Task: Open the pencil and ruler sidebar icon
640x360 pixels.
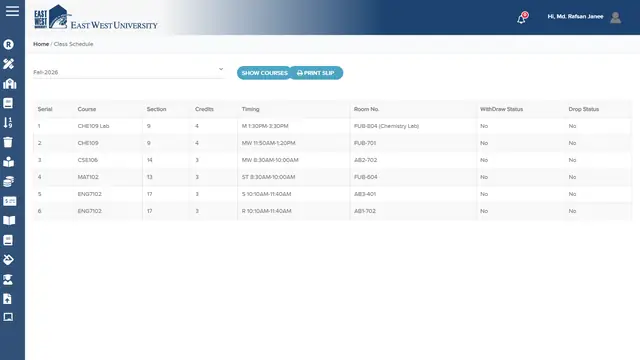Action: 9,64
